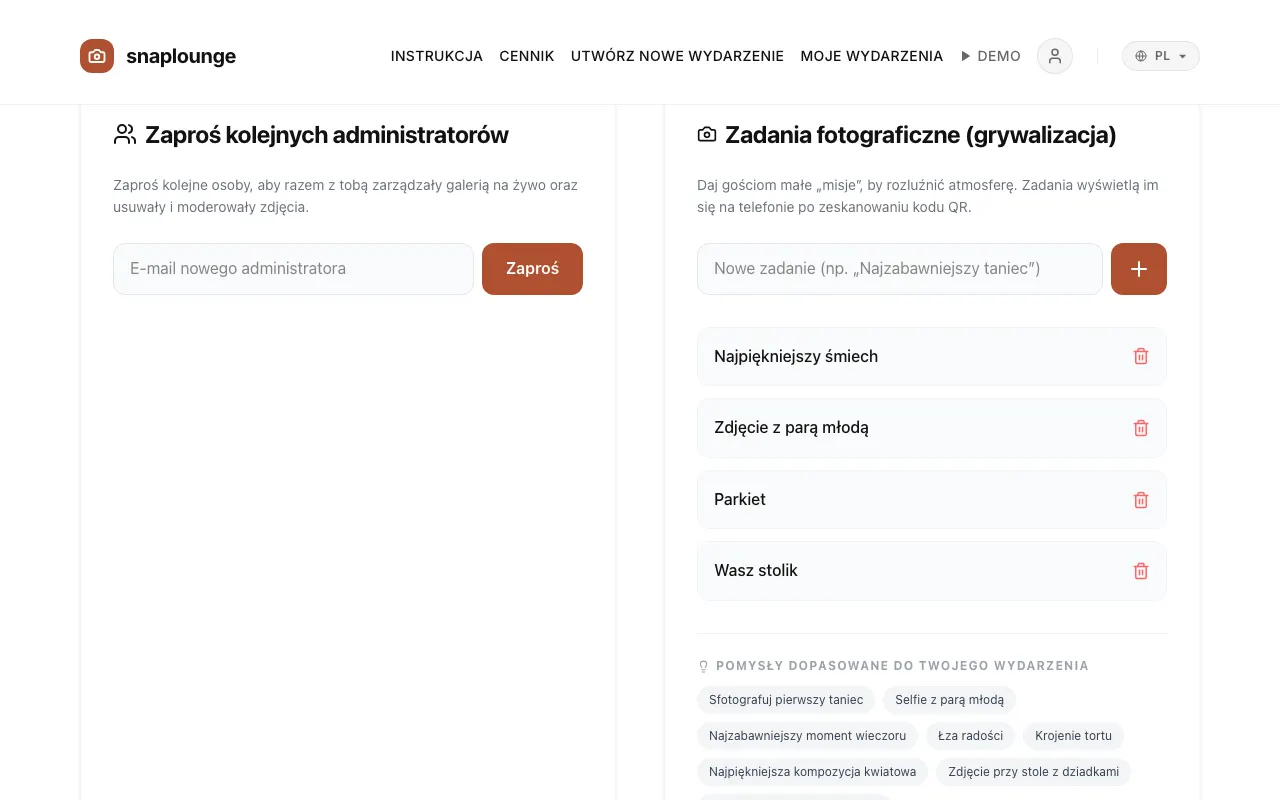Image resolution: width=1280 pixels, height=800 pixels.
Task: Remove the "Wasz stolik" task
Action: tap(1141, 571)
